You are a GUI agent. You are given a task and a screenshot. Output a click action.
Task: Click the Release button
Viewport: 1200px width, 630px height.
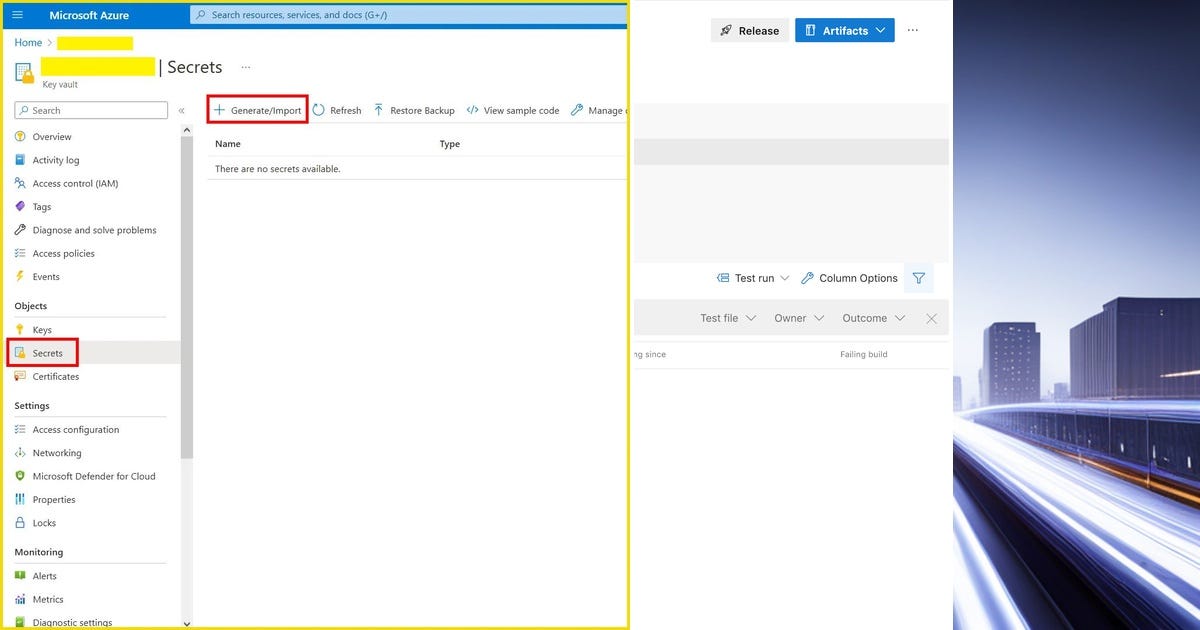pos(749,30)
